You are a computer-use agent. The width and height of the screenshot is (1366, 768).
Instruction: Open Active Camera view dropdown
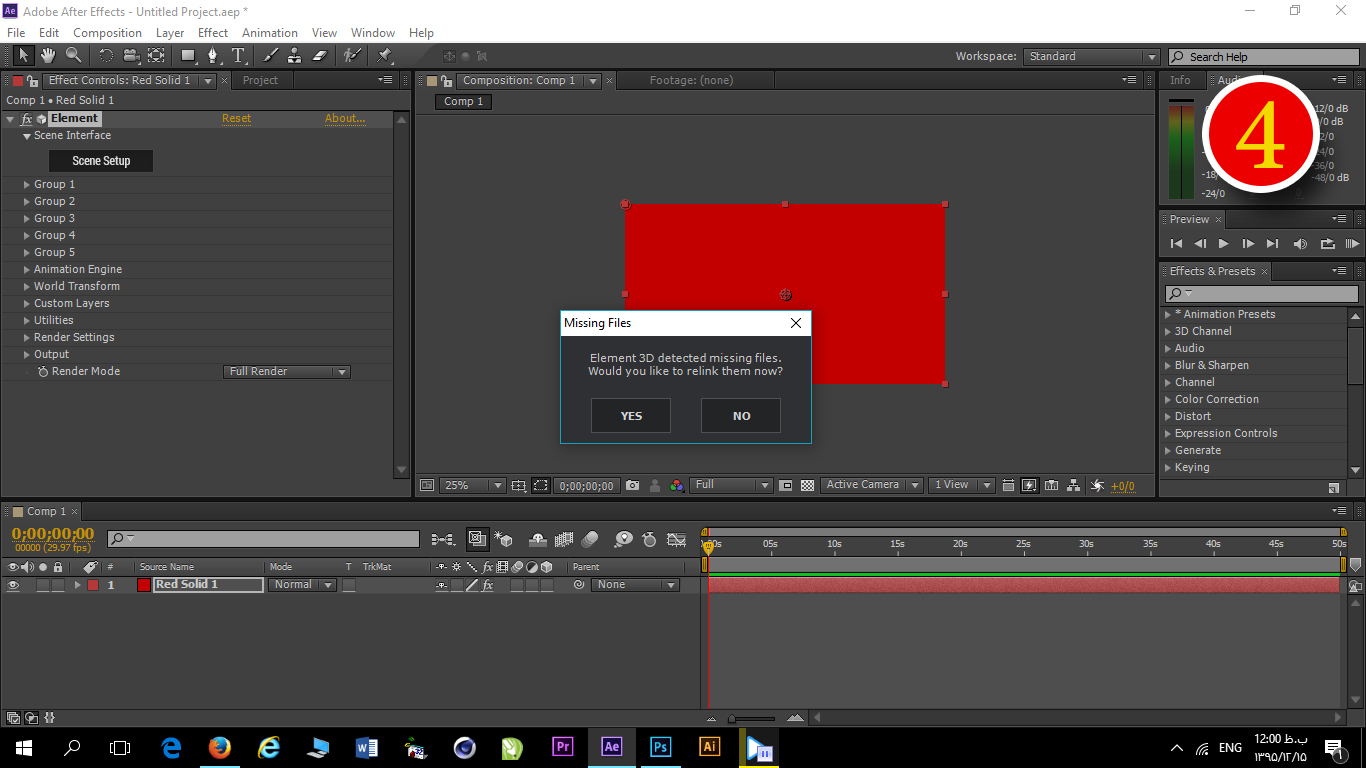pos(871,485)
